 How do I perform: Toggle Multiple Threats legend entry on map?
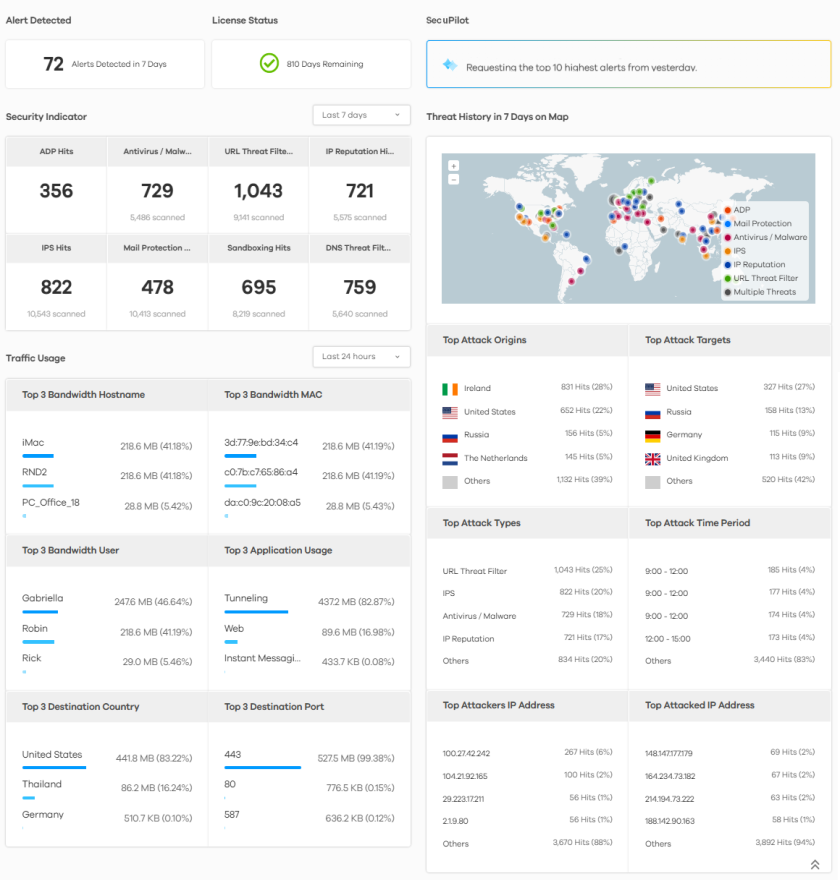(x=764, y=292)
